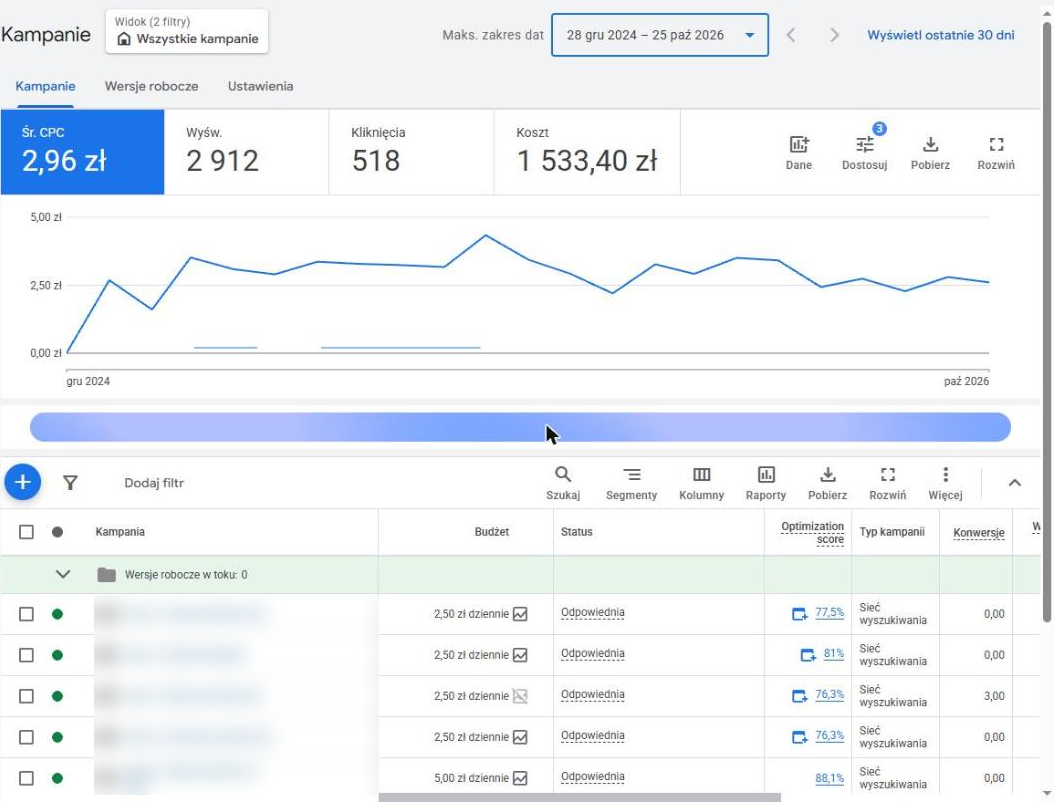
Task: Select the Kliknięcia metric card
Action: pyautogui.click(x=411, y=152)
